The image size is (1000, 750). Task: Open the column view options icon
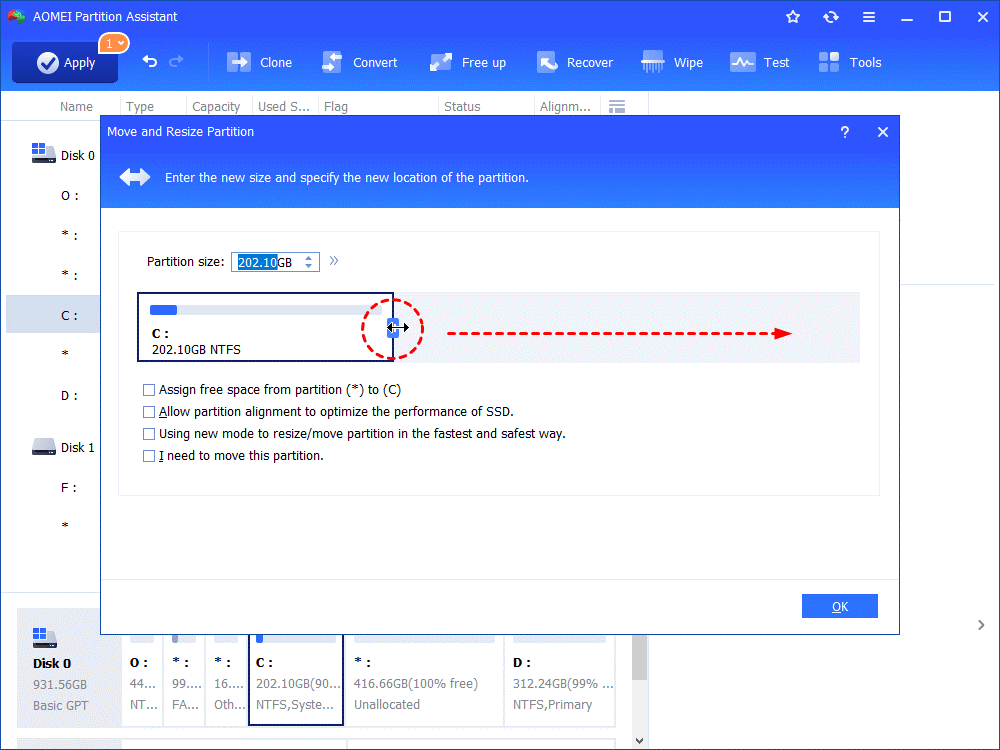(617, 106)
